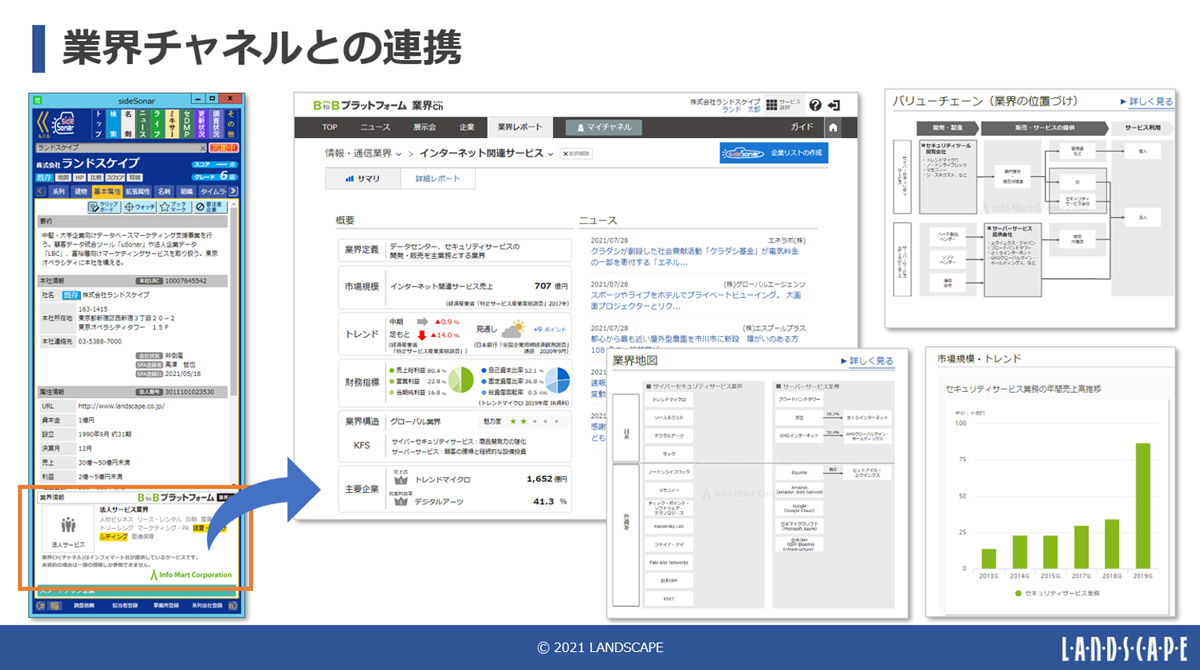The height and width of the screenshot is (670, 1200).
Task: Click the セキュリティサービス業務 chart legend marker
Action: [1016, 594]
